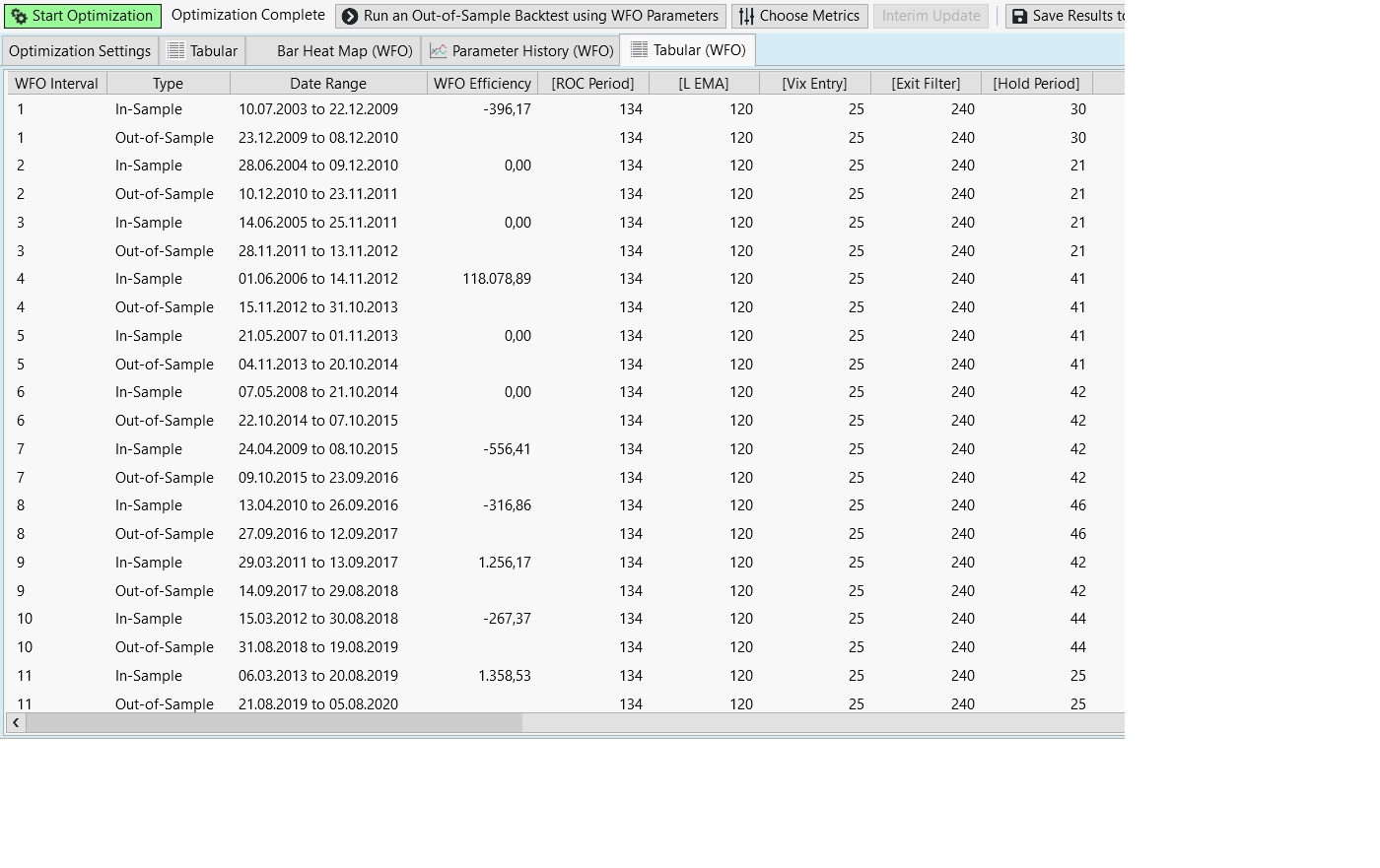This screenshot has width=1380, height=868.
Task: Click the Vix Entry column header
Action: point(814,84)
